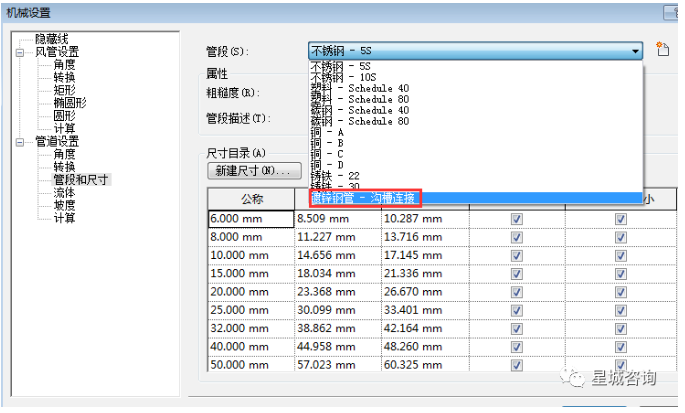Toggle left checkbox in 6.000 mm row
The height and width of the screenshot is (413, 685).
point(517,219)
